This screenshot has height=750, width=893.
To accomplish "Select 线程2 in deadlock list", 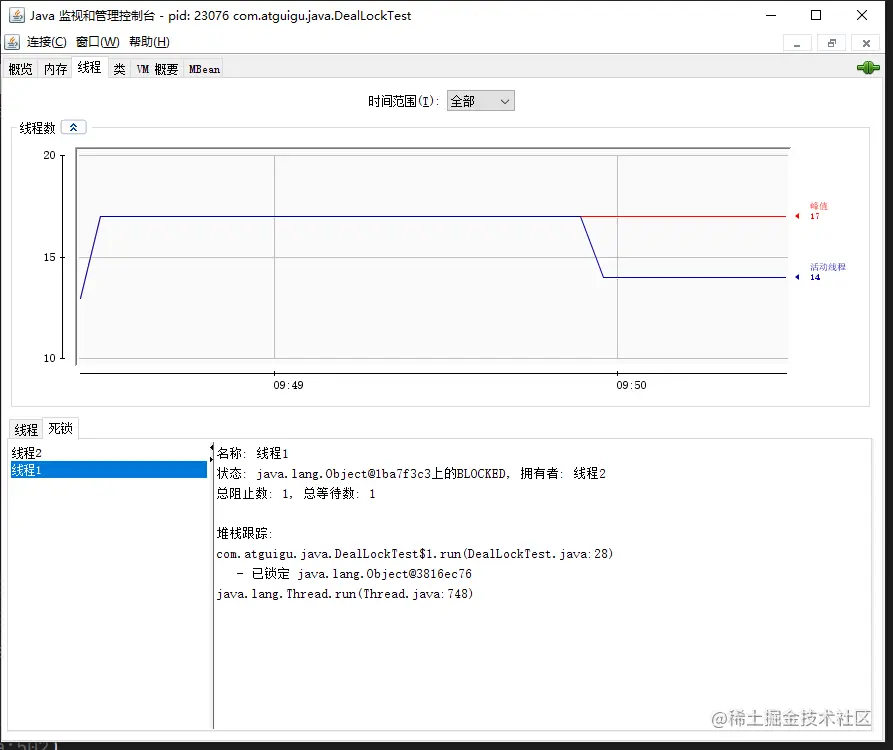I will [108, 453].
